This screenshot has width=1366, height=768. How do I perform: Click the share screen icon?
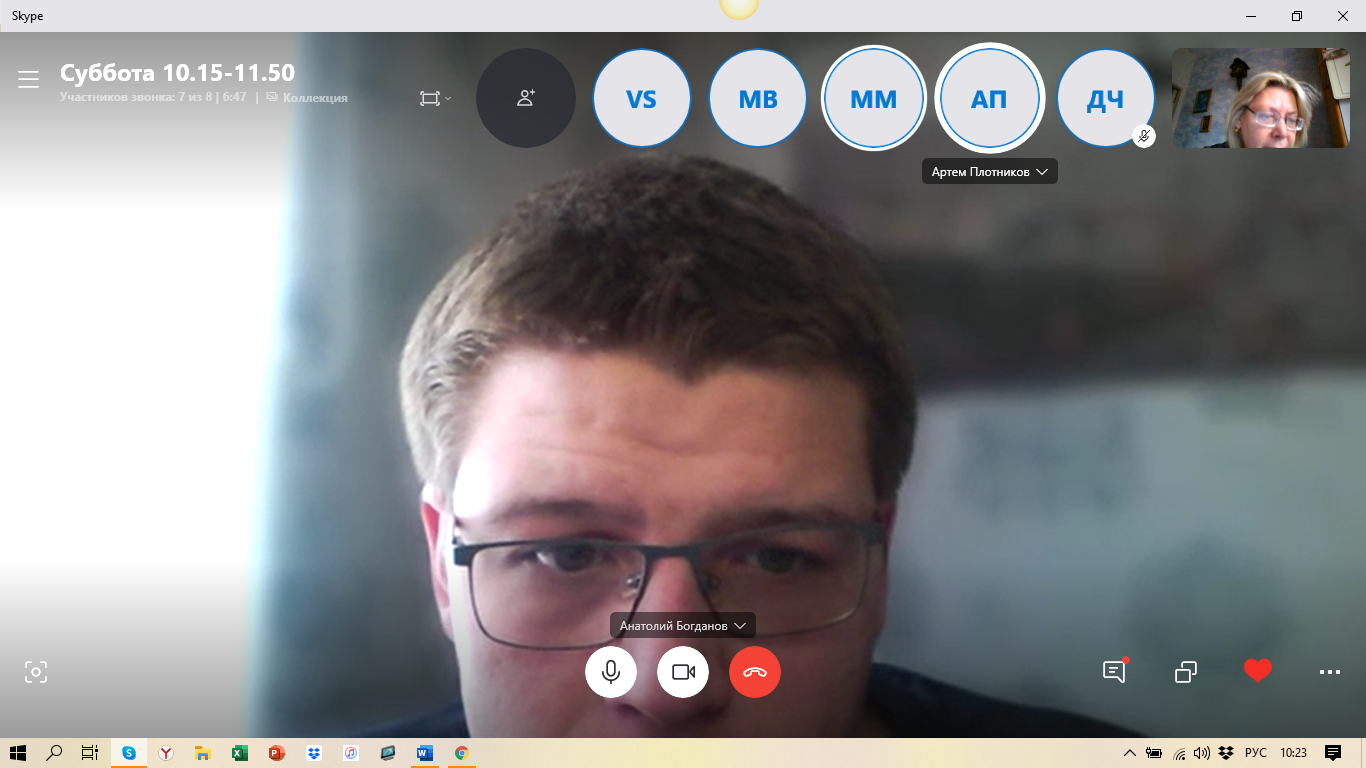click(1186, 671)
